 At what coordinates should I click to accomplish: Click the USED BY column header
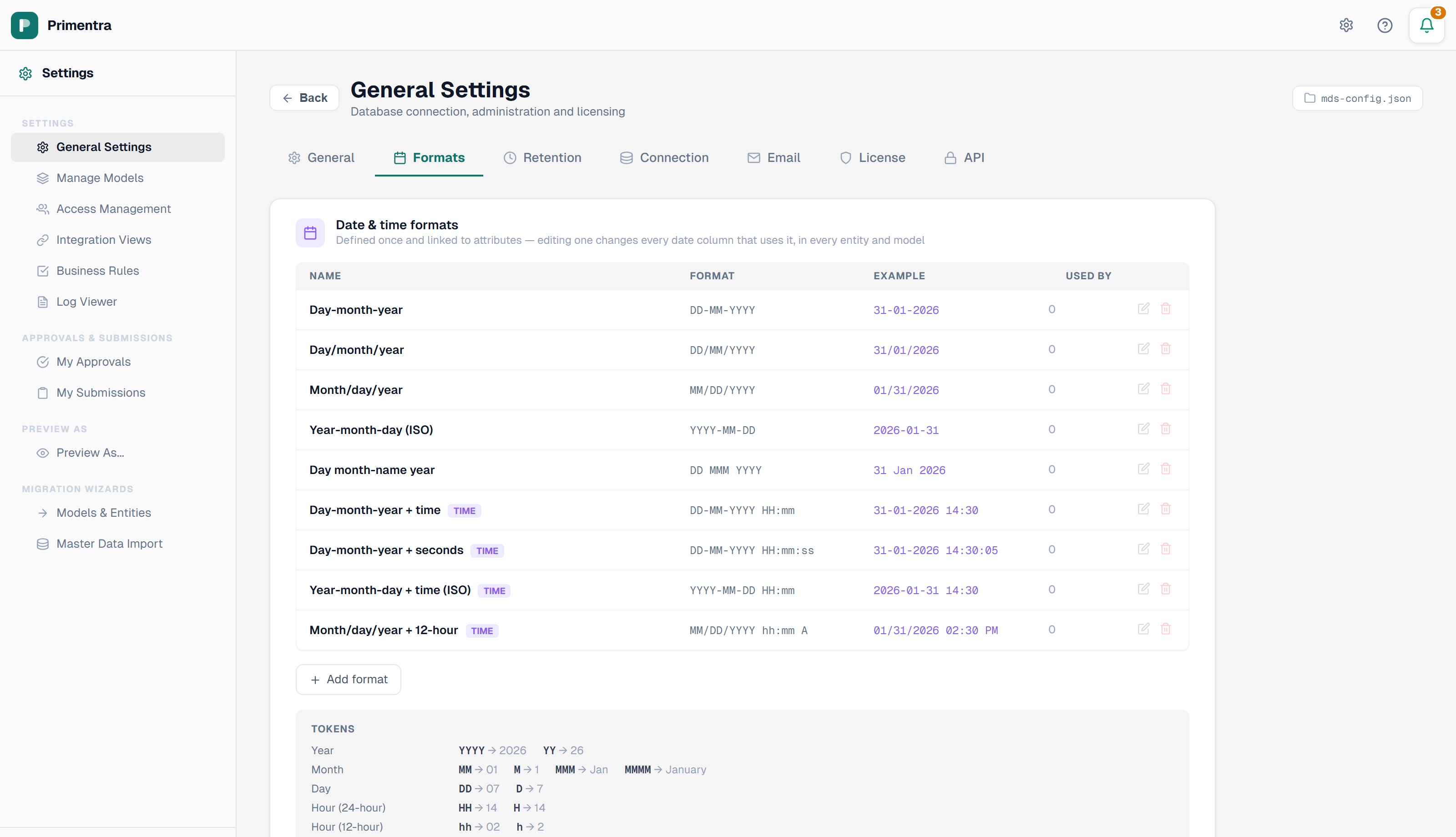pyautogui.click(x=1088, y=276)
